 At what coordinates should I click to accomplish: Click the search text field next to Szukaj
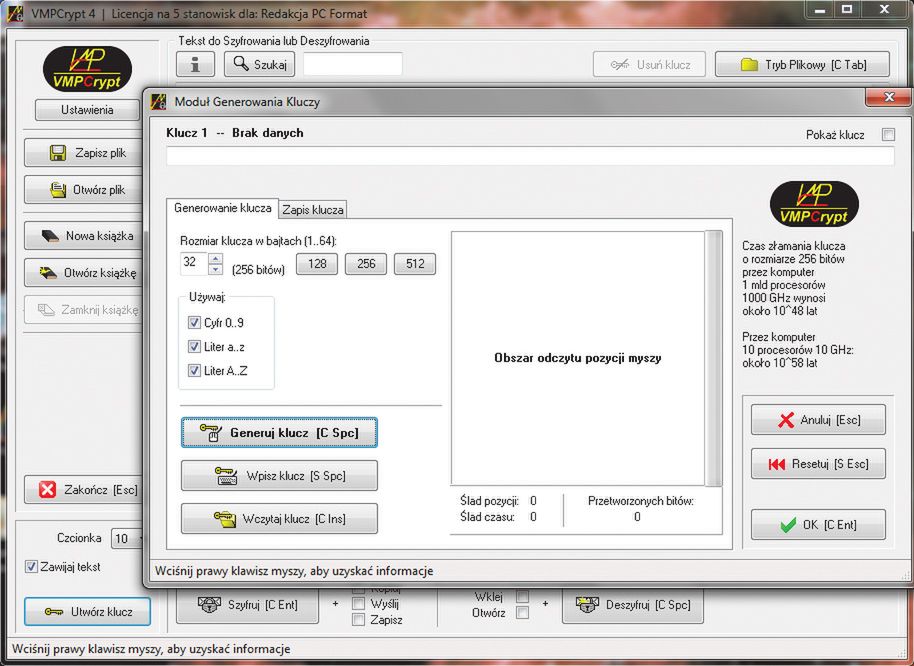coord(353,64)
